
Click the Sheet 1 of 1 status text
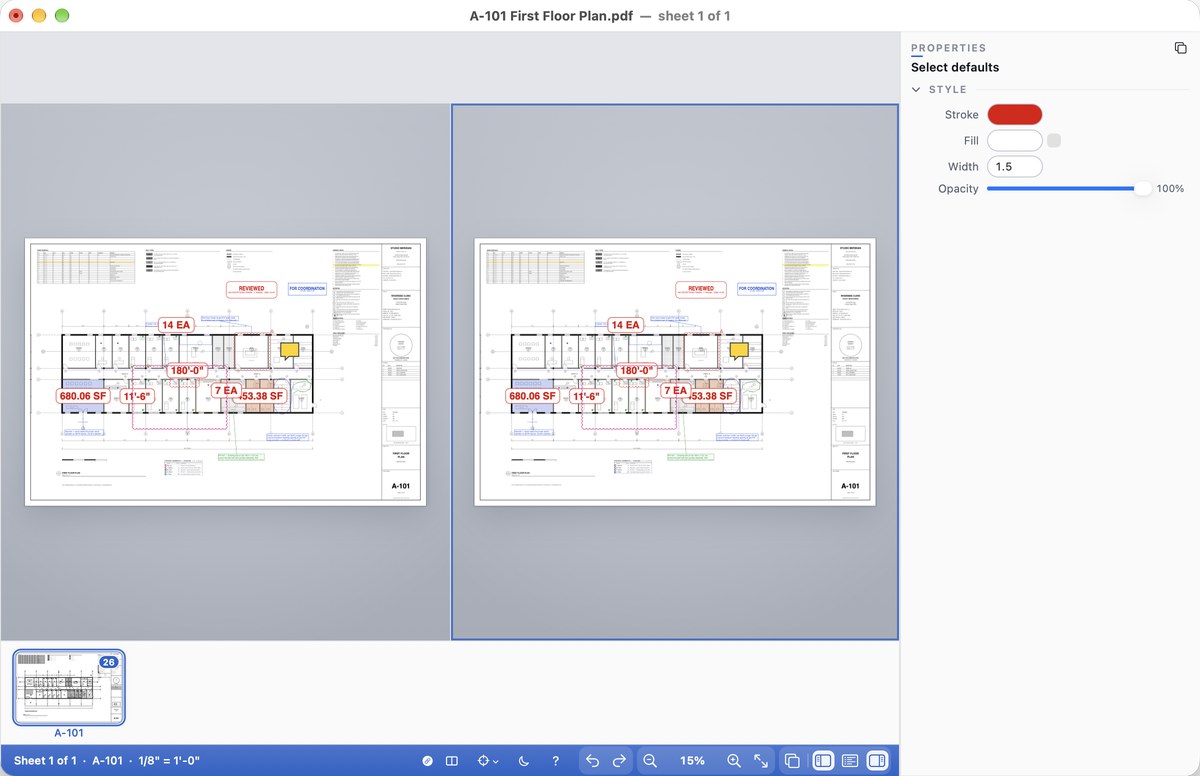click(45, 761)
